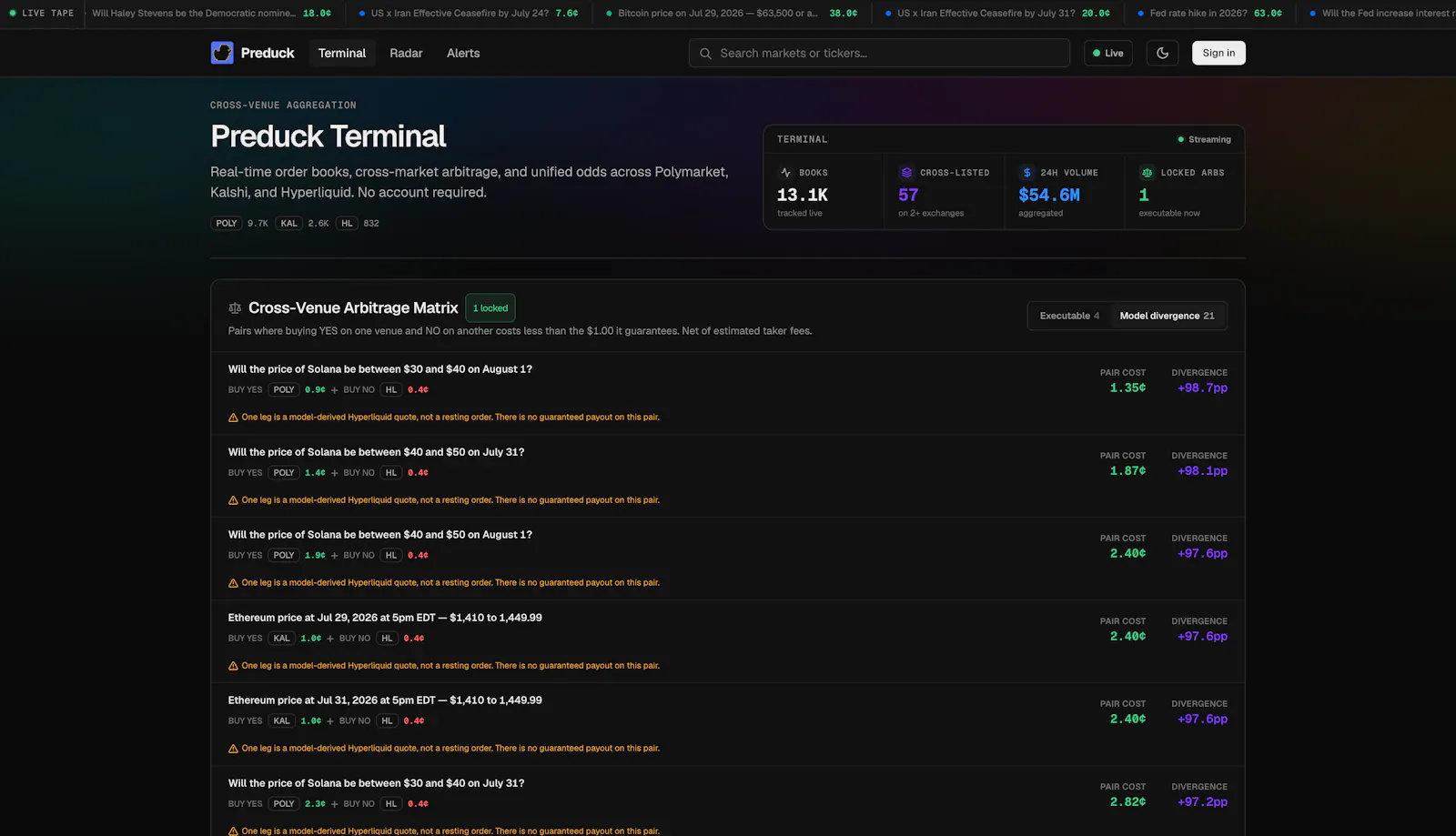1456x836 pixels.
Task: Click the Preduck duck logo icon
Action: pyautogui.click(x=222, y=53)
